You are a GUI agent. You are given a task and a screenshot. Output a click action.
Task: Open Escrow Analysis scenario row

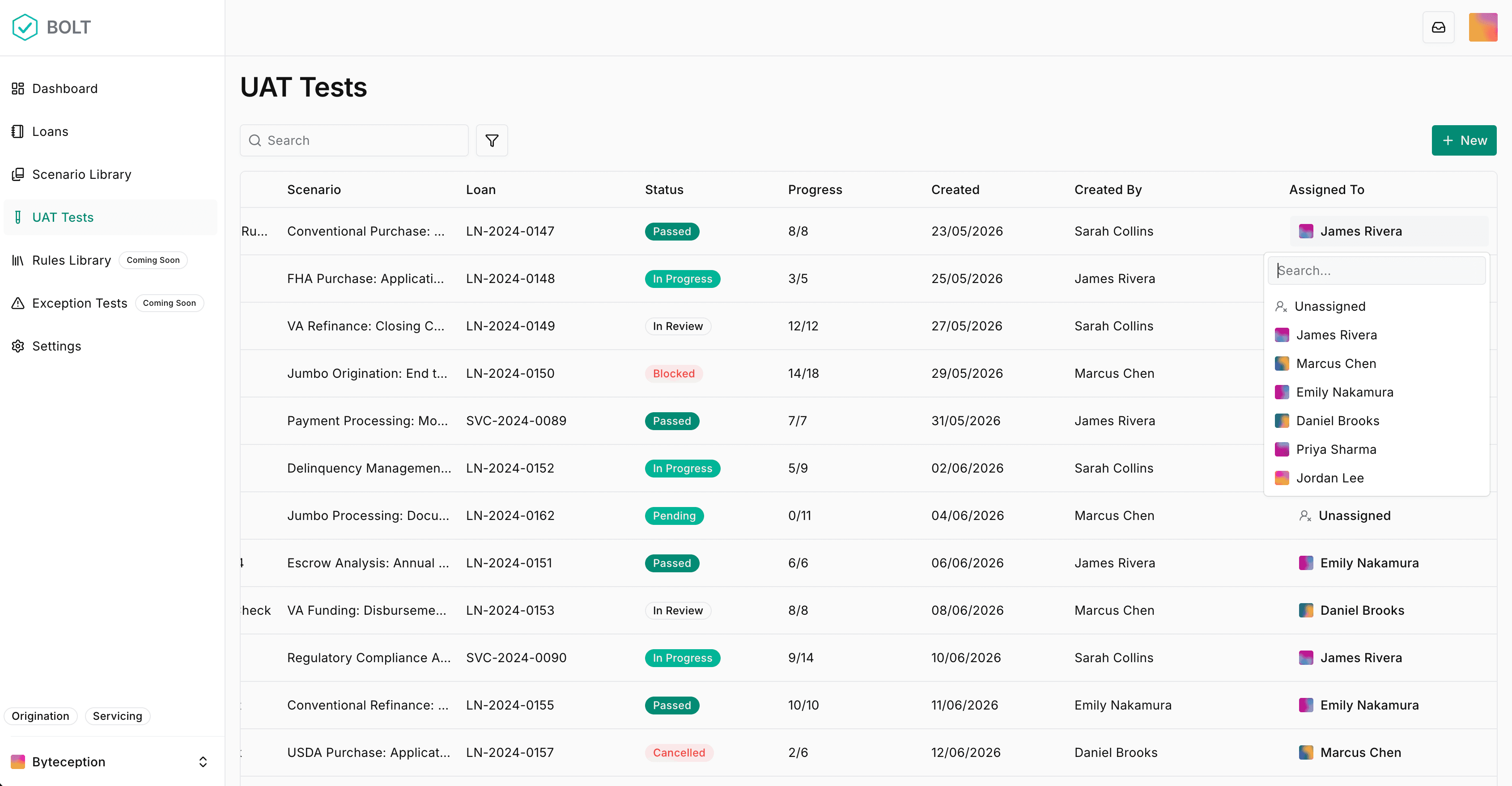tap(368, 562)
